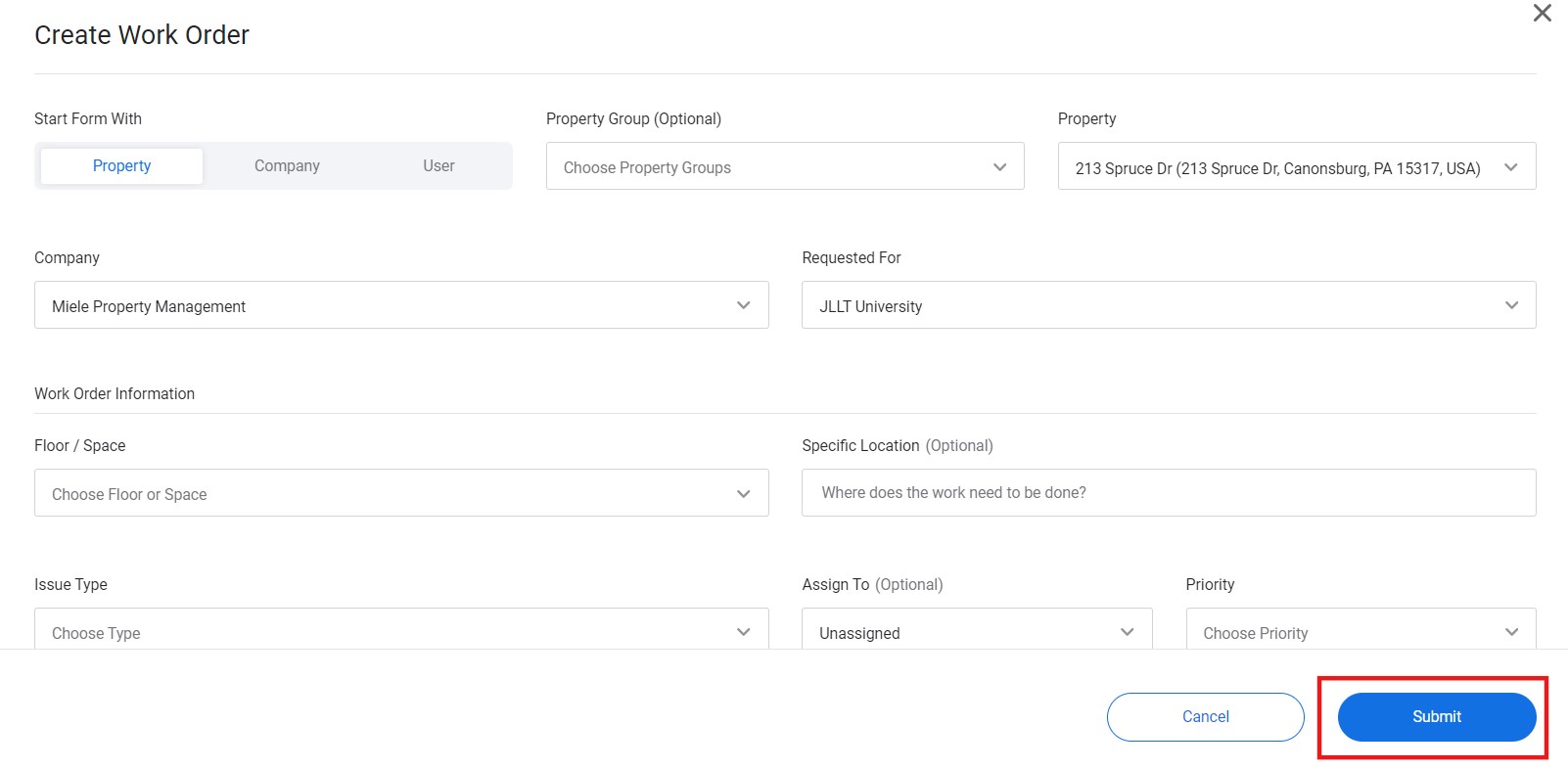Close the Create Work Order dialog
This screenshot has width=1568, height=770.
coord(1542,14)
